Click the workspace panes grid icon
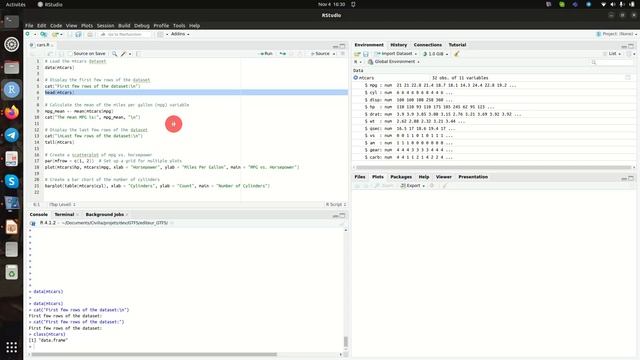640x360 pixels. (160, 34)
